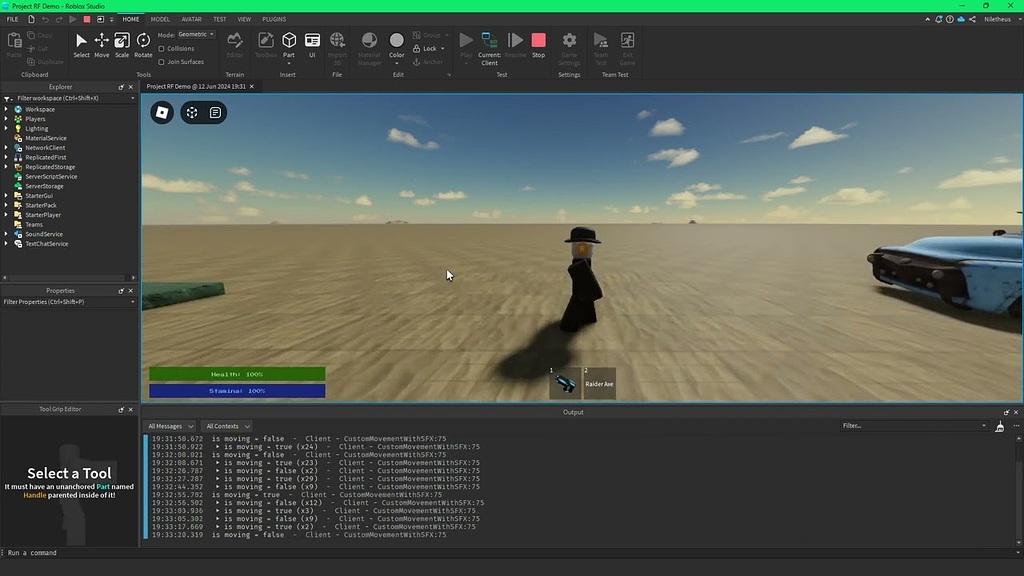Click the green Health bar
The height and width of the screenshot is (576, 1024).
click(238, 373)
